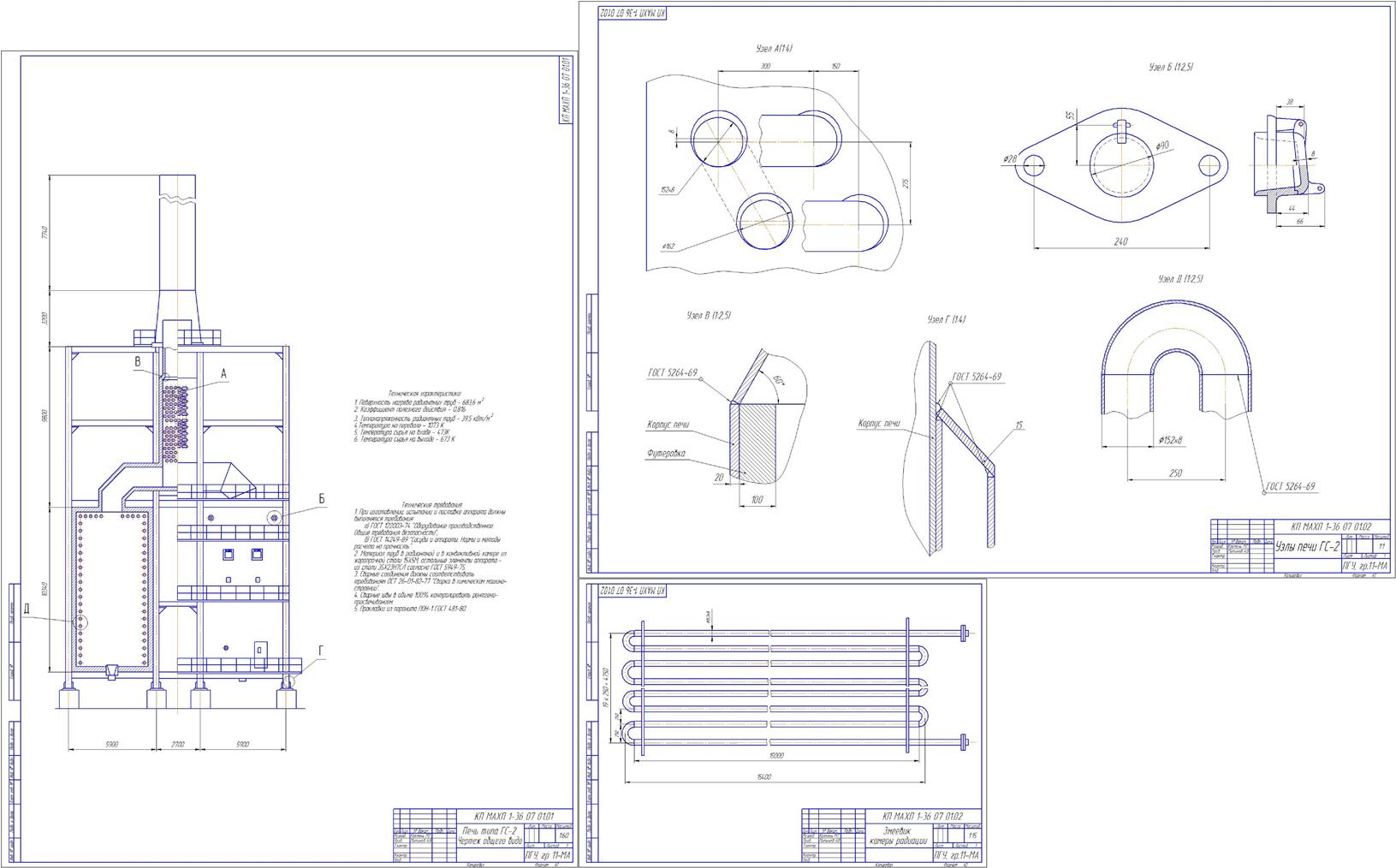Viewport: 1396px width, 868px height.
Task: Click the '38' dimension above flange section
Action: 1290,103
